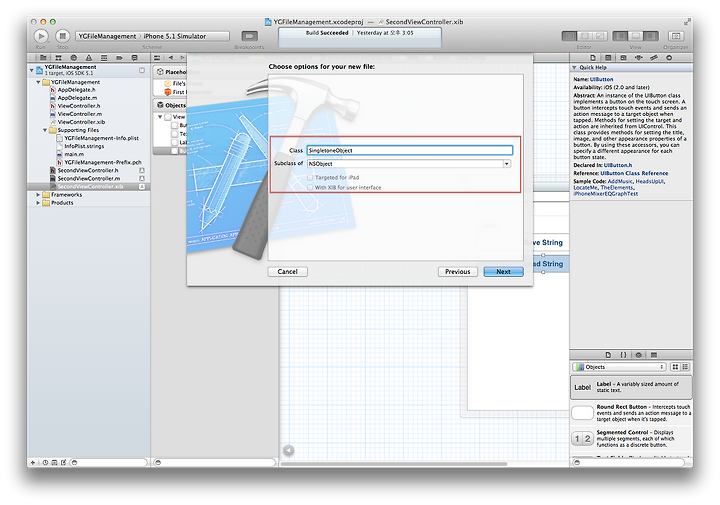Click the object library search field
Image resolution: width=720 pixels, height=505 pixels.
pos(629,462)
